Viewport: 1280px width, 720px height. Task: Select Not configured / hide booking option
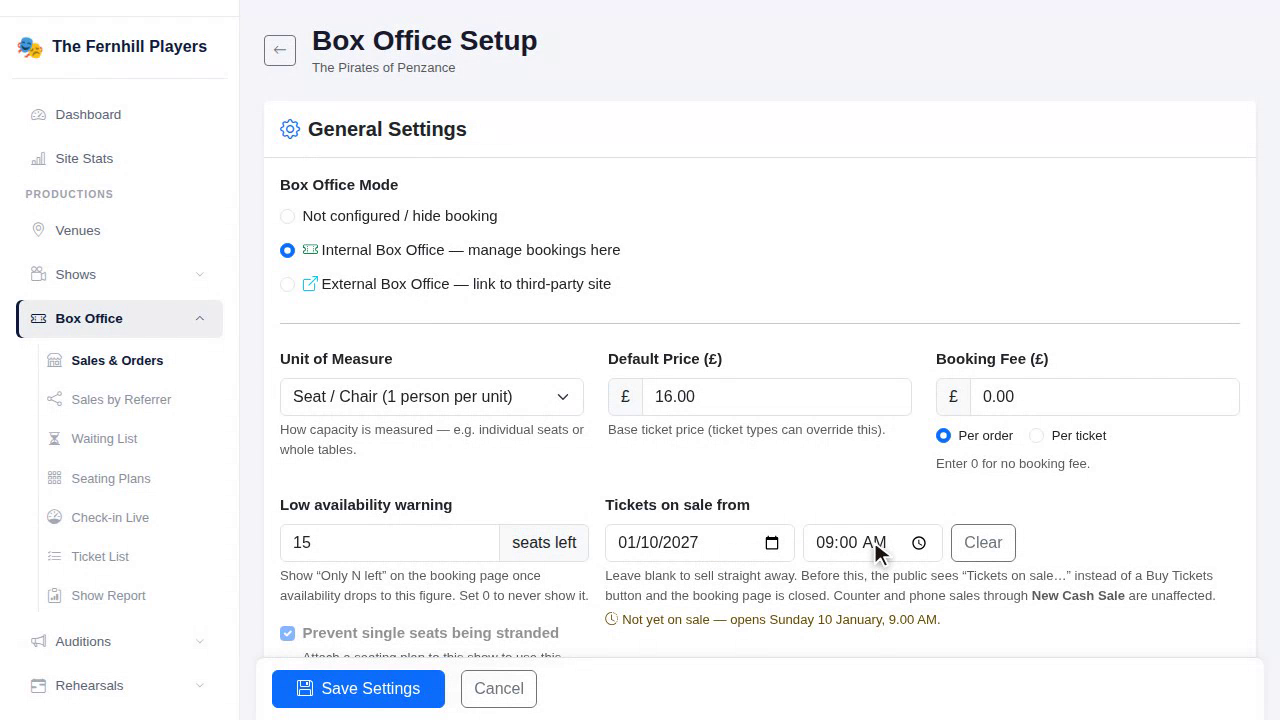[x=288, y=216]
